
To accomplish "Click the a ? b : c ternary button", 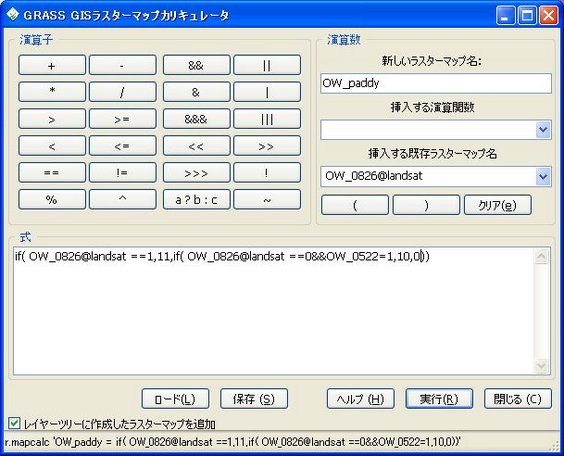I will click(196, 200).
